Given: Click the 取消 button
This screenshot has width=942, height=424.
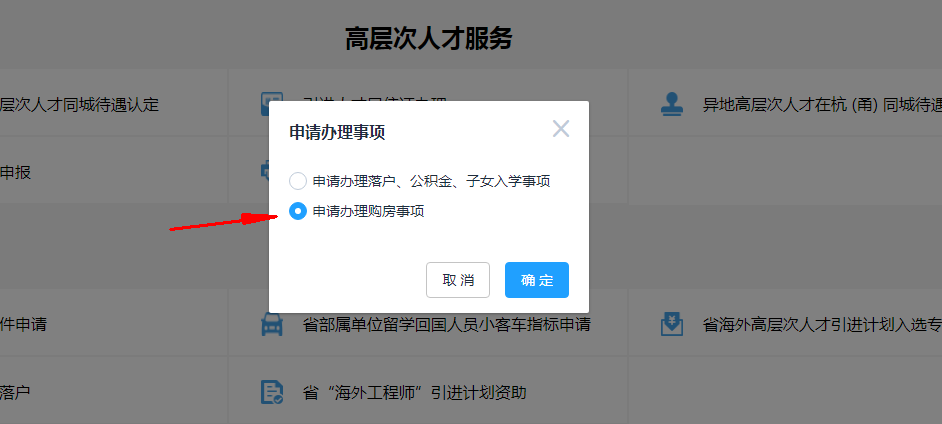Looking at the screenshot, I should pos(458,280).
